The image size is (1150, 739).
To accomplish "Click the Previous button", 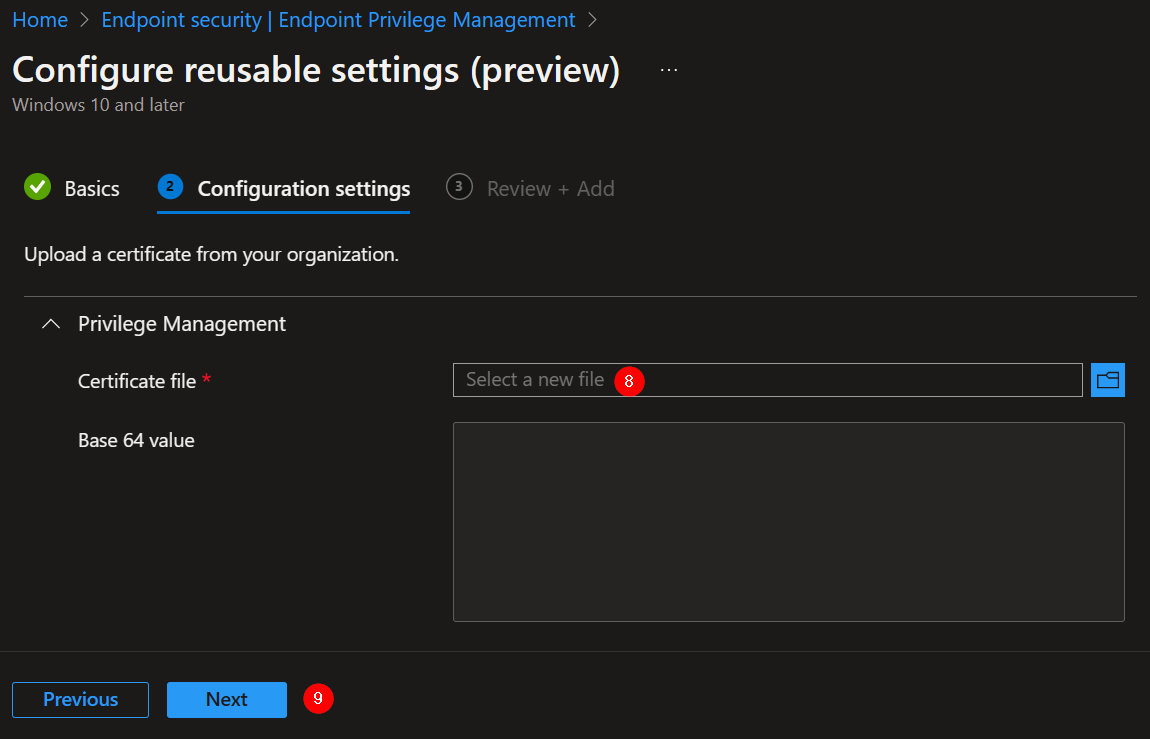I will coord(80,699).
